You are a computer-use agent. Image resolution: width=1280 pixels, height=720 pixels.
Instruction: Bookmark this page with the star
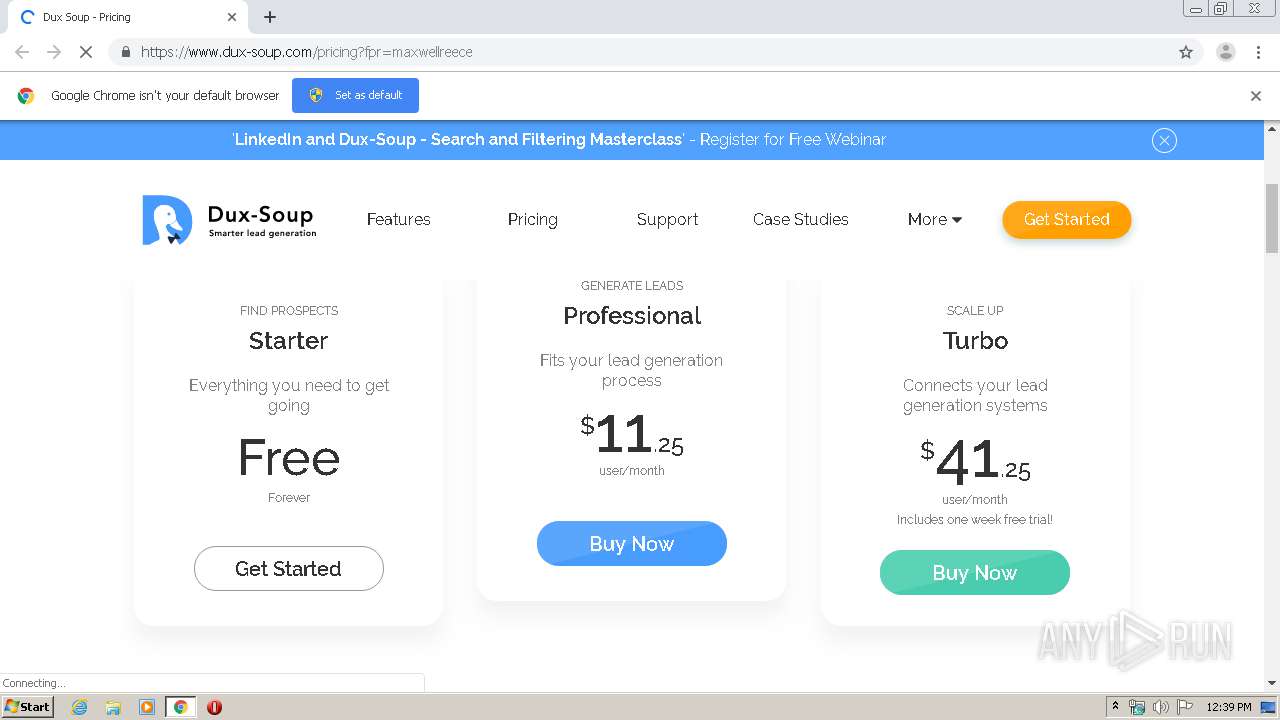[x=1186, y=52]
